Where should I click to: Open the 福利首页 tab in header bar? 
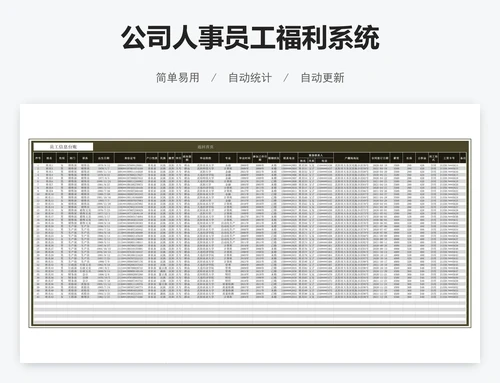(205, 147)
